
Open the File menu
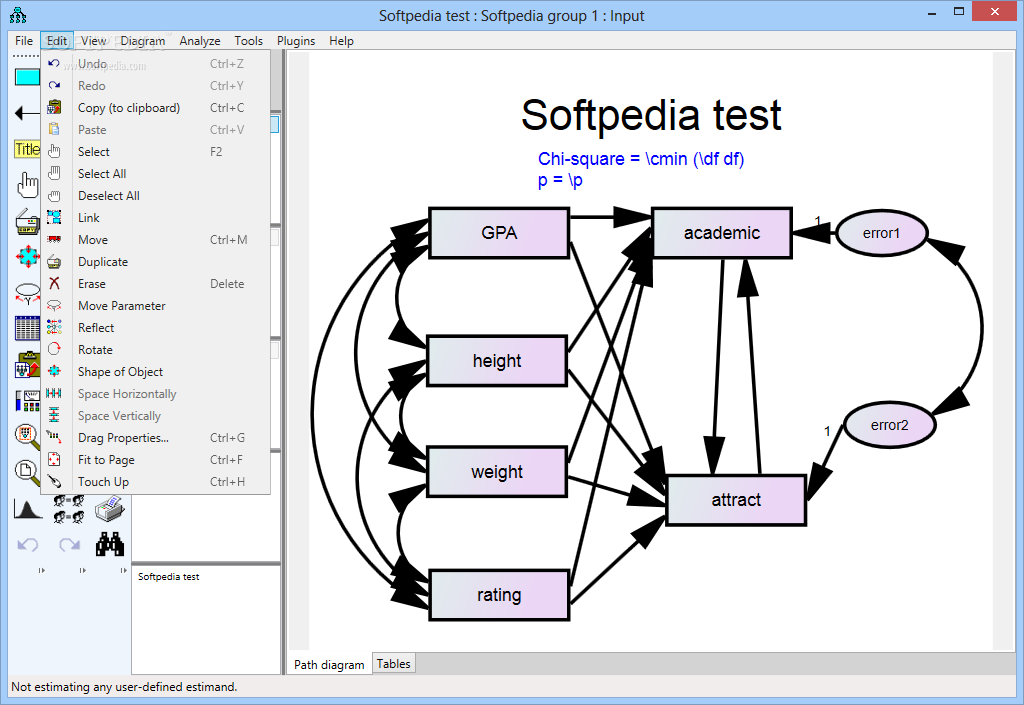24,40
